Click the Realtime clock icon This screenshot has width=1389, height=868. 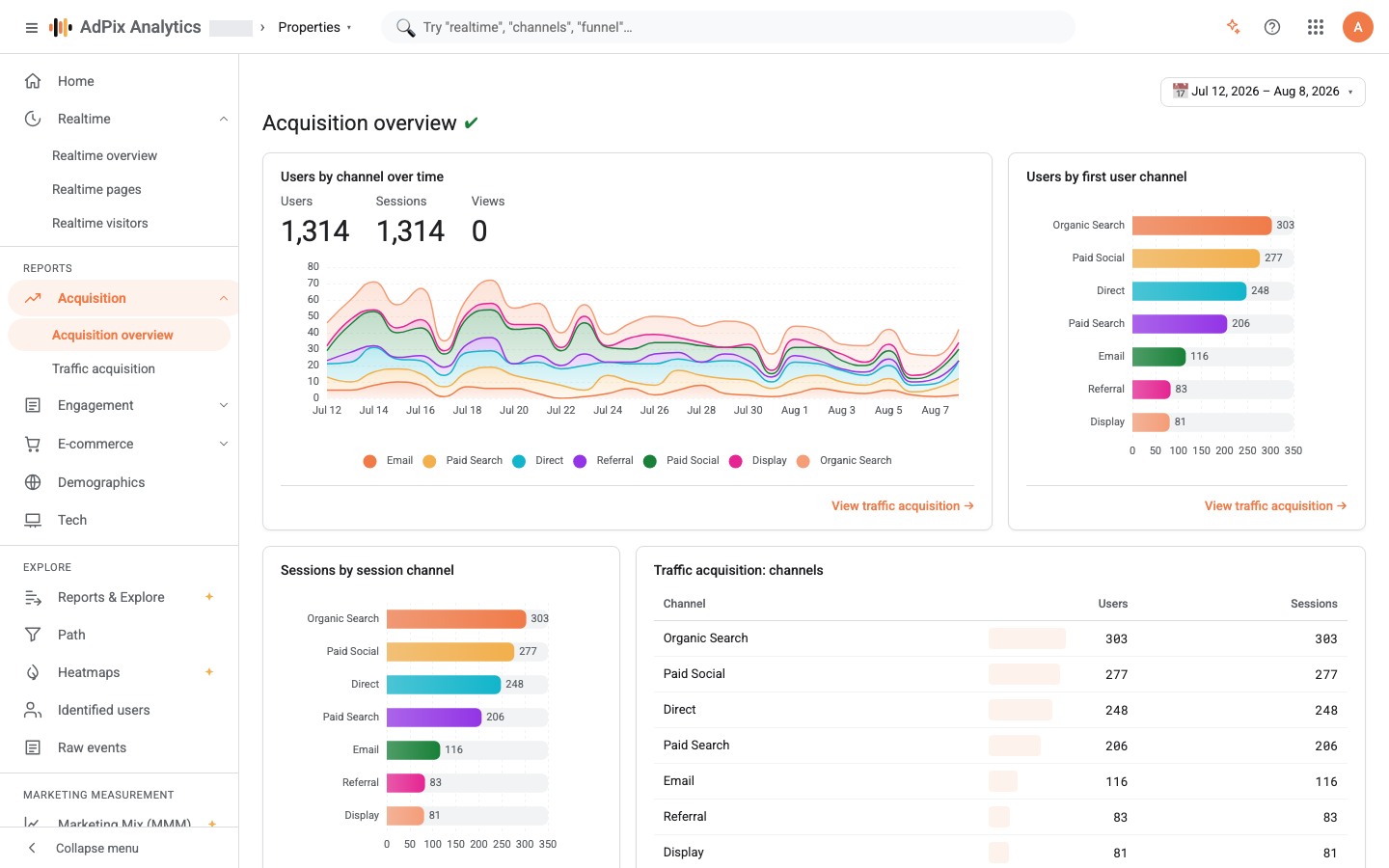(x=33, y=119)
